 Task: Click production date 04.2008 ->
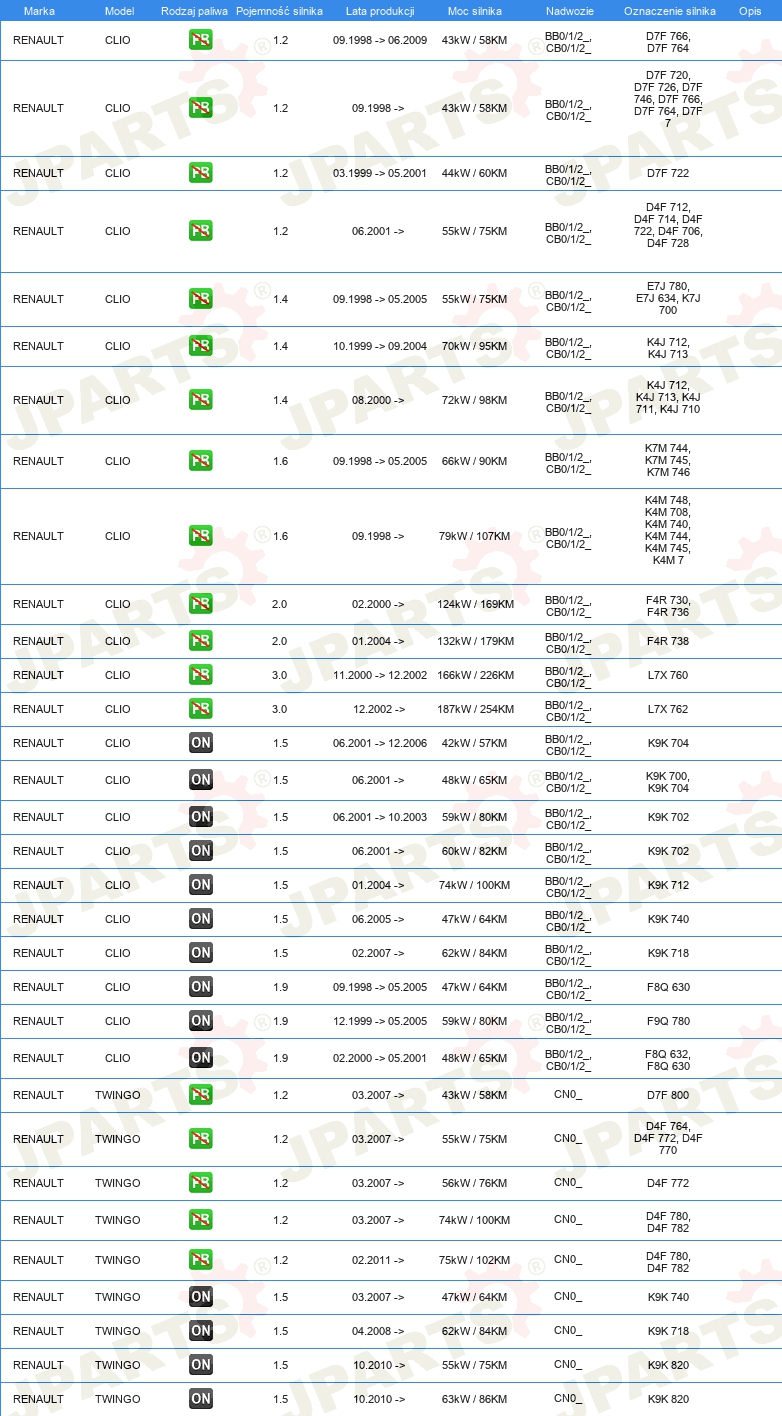point(378,1331)
